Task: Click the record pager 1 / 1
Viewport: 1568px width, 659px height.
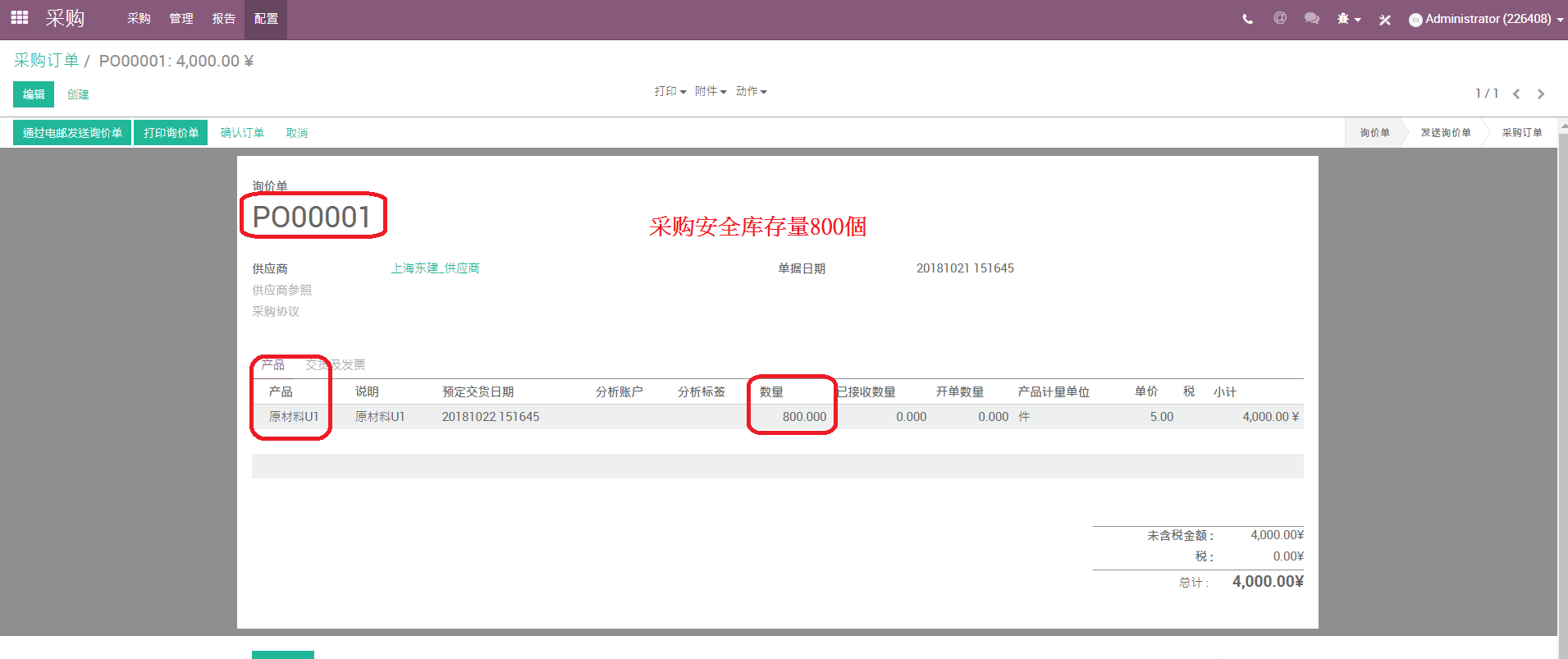Action: [1487, 94]
